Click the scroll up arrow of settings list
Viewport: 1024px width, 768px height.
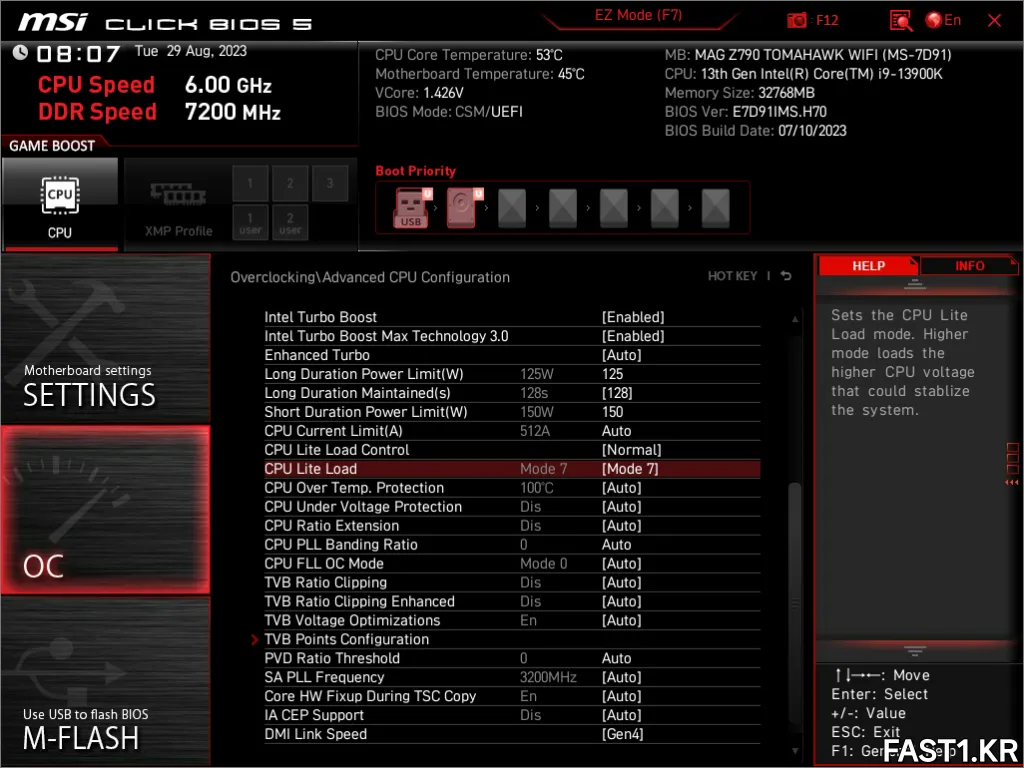click(x=795, y=319)
